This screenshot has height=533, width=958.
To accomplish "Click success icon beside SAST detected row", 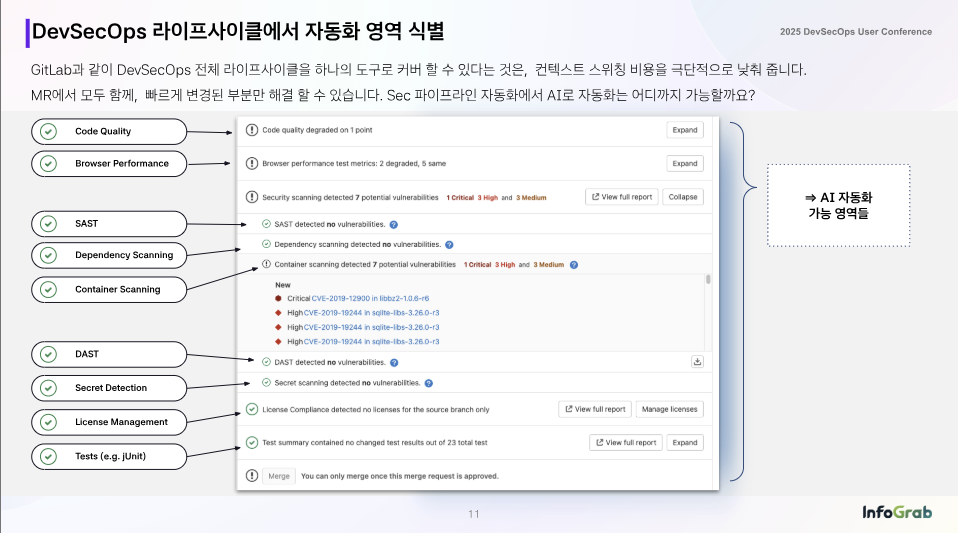I will point(266,224).
